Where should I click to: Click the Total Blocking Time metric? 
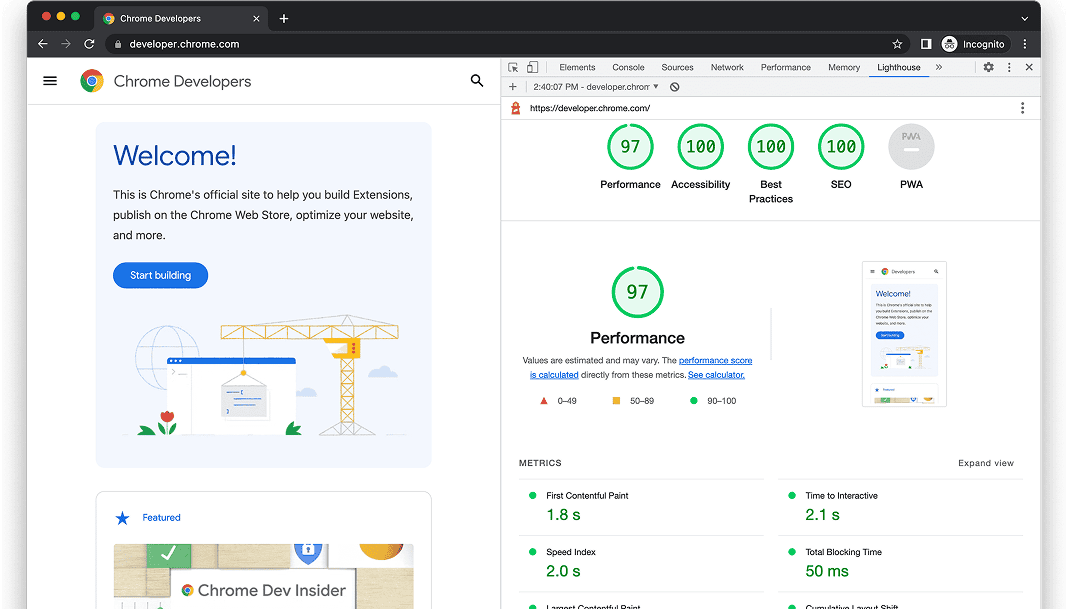901,563
